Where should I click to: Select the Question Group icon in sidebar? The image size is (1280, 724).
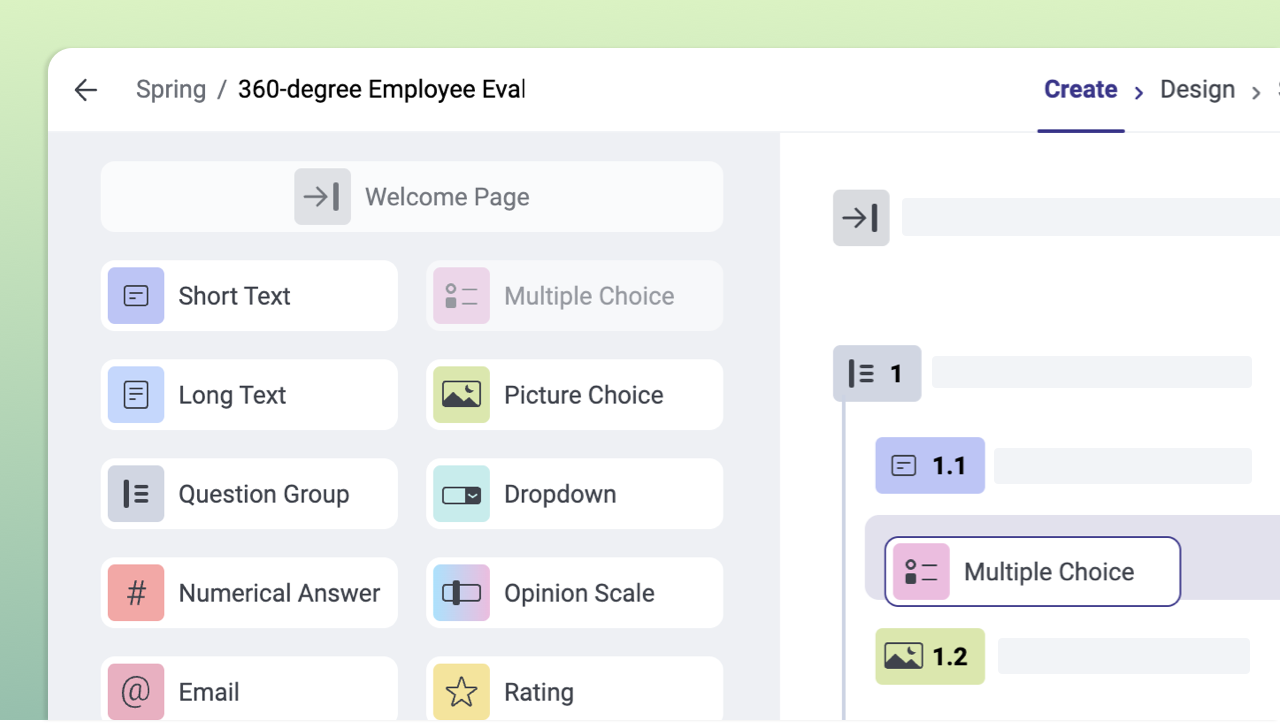[136, 493]
